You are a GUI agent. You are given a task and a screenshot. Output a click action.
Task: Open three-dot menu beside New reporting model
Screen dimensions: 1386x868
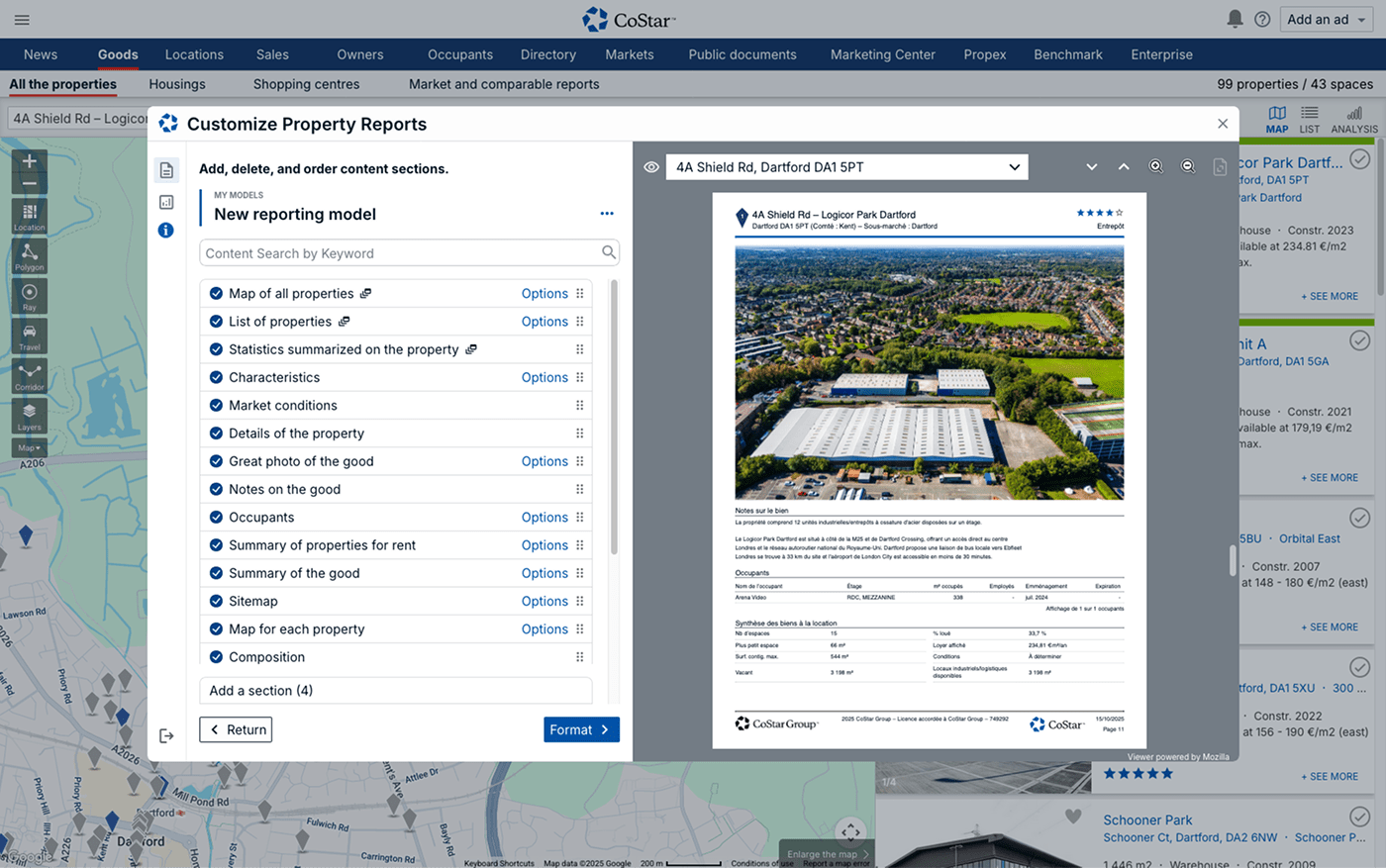607,214
